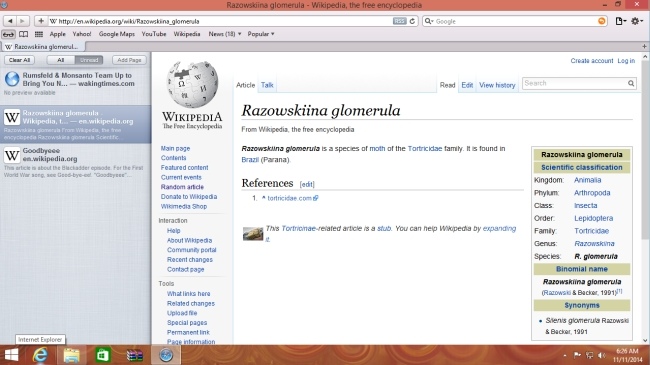
Task: Click the References section edit link
Action: [307, 184]
